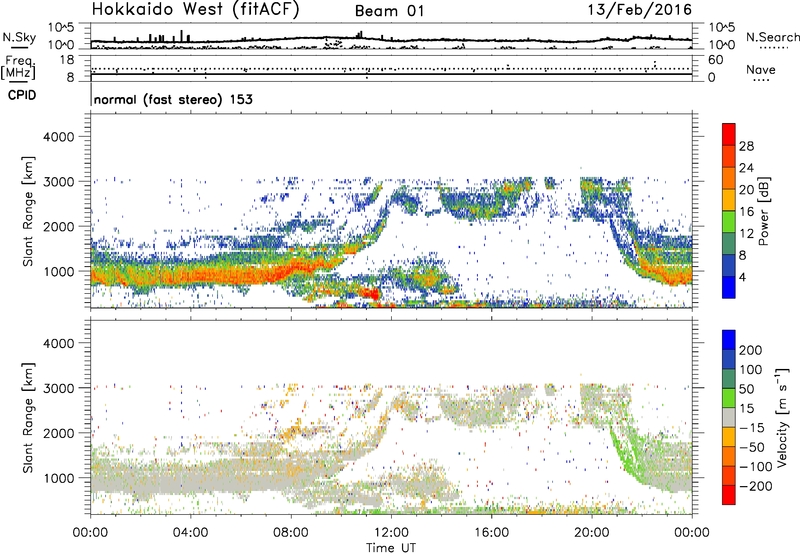This screenshot has height=554, width=800.
Task: Click the '28' Power colorbar value
Action: tap(746, 146)
